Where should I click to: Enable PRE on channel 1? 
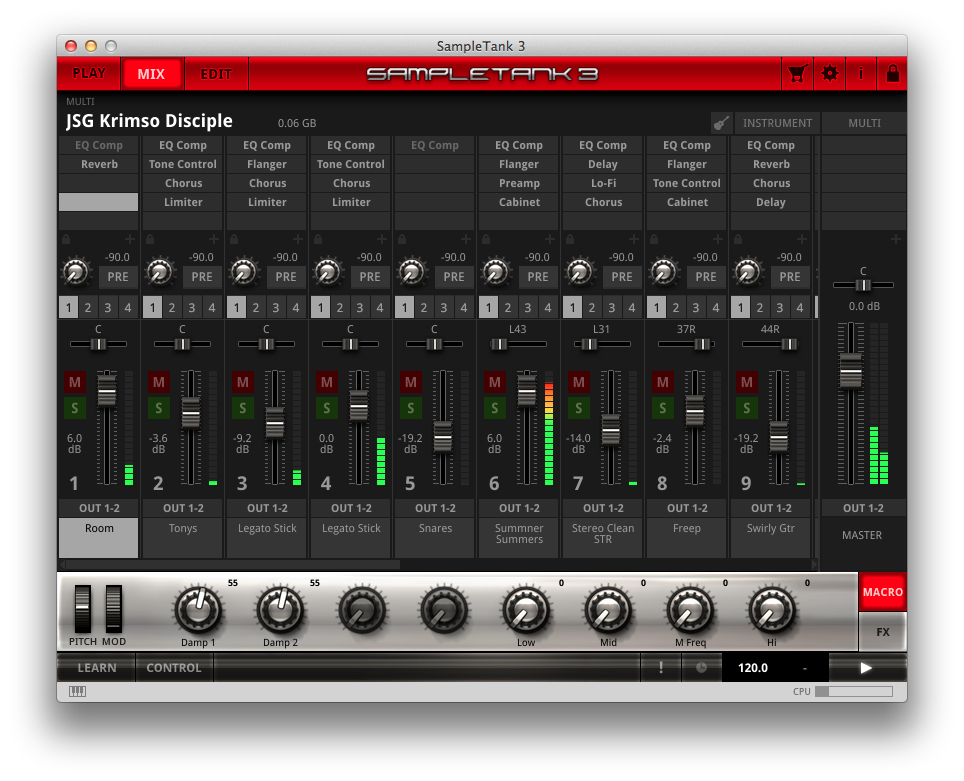(118, 277)
